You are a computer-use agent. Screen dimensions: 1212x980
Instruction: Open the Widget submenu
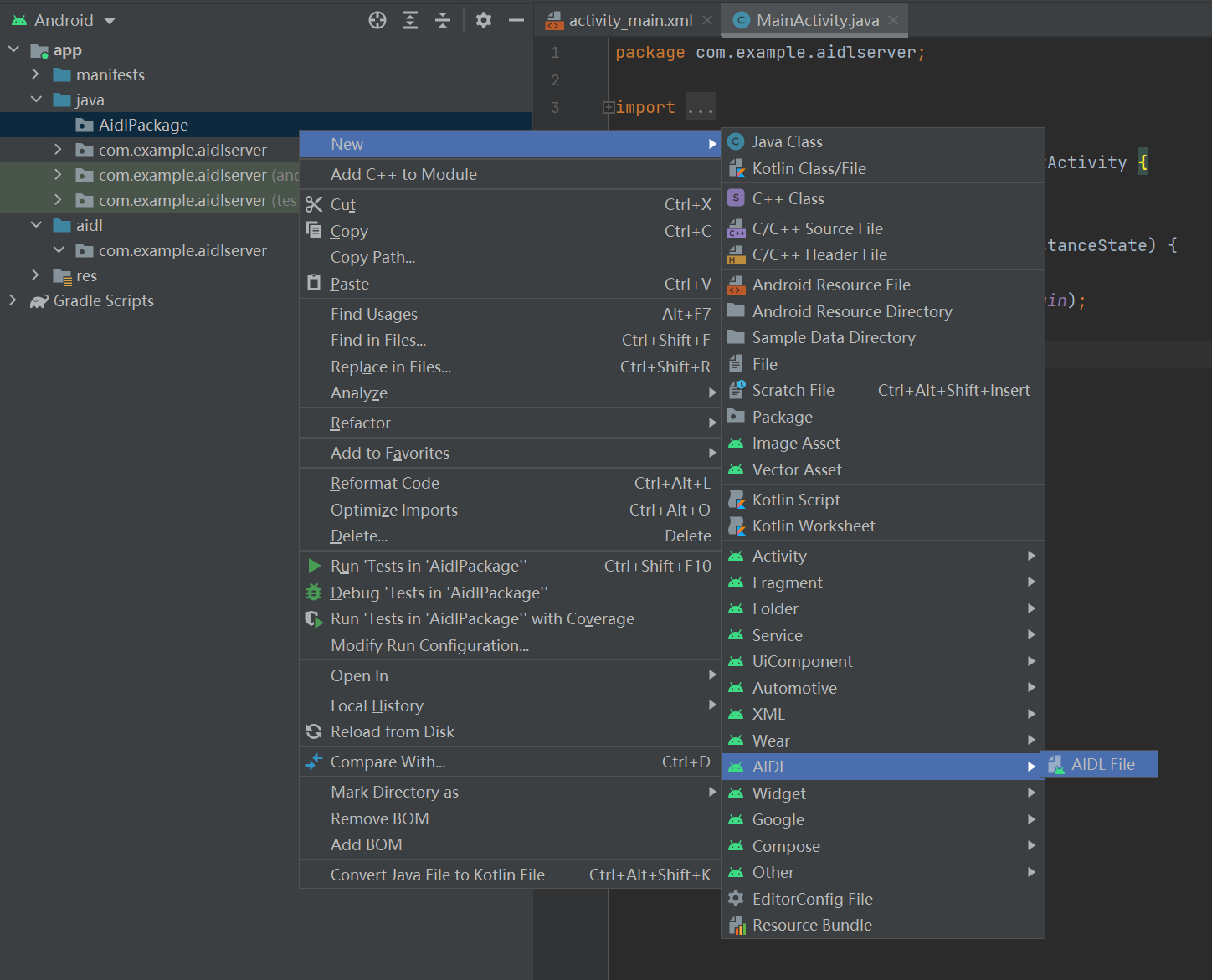(883, 793)
